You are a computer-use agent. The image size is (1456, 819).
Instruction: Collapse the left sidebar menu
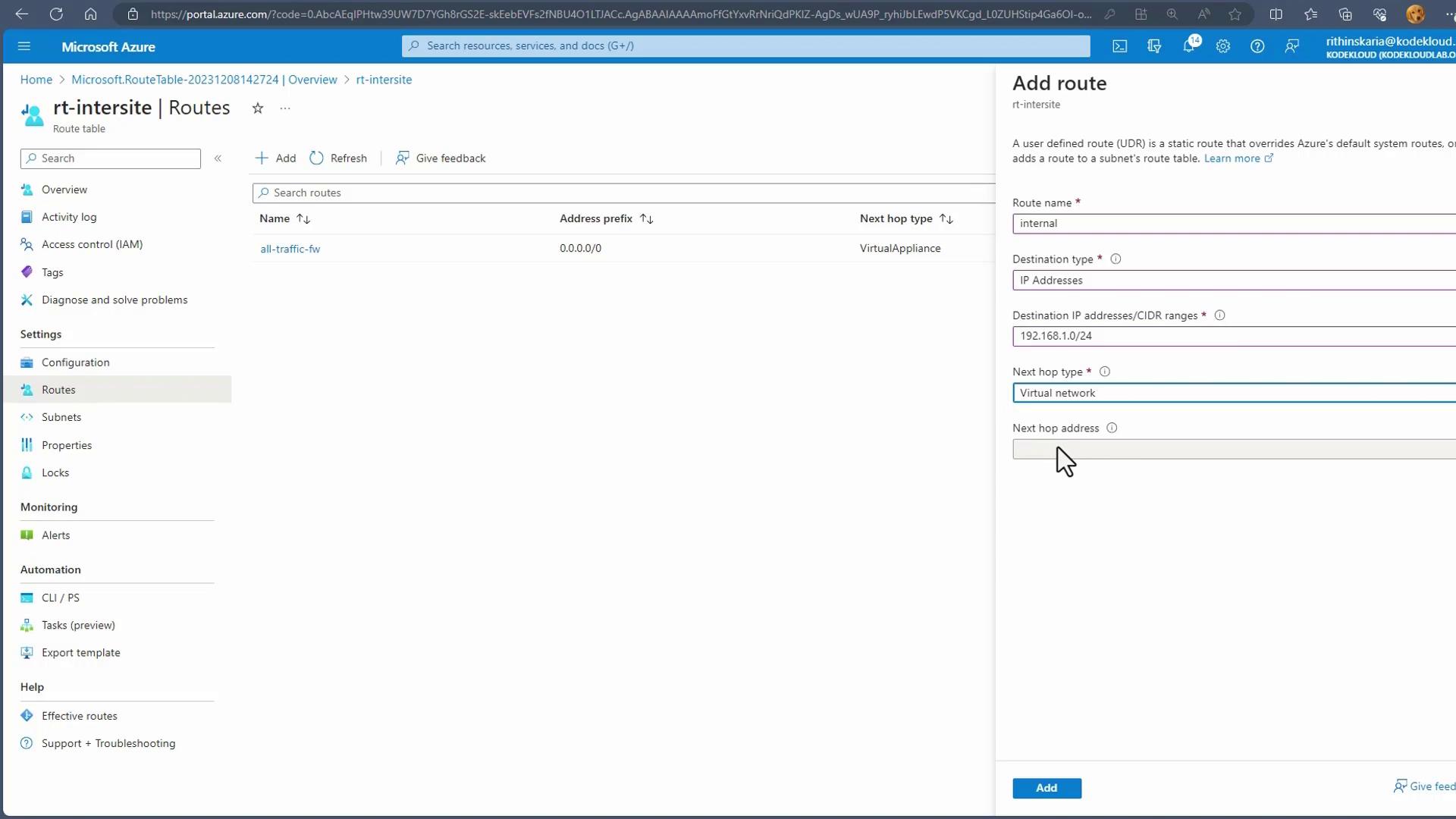(x=218, y=158)
